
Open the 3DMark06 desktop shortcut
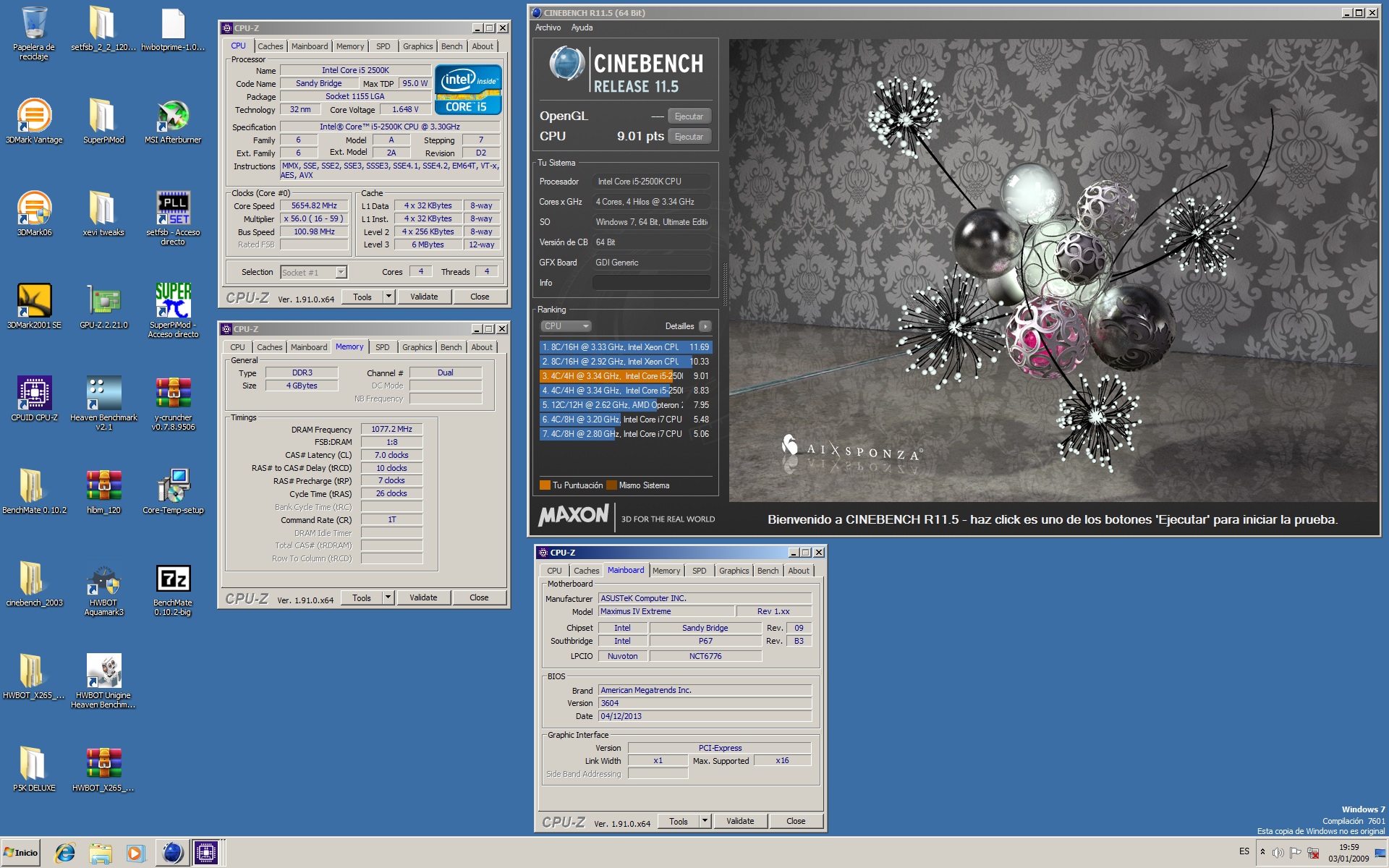pos(34,213)
